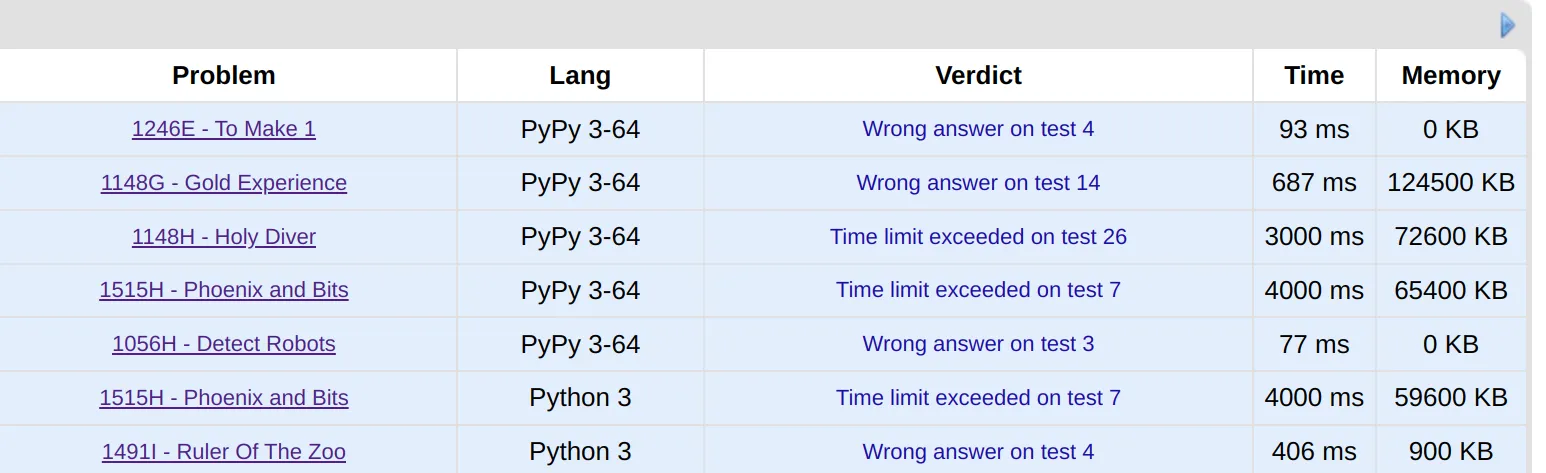The image size is (1546, 473).
Task: View Wrong answer verdict for To Make 1
Action: coord(978,129)
